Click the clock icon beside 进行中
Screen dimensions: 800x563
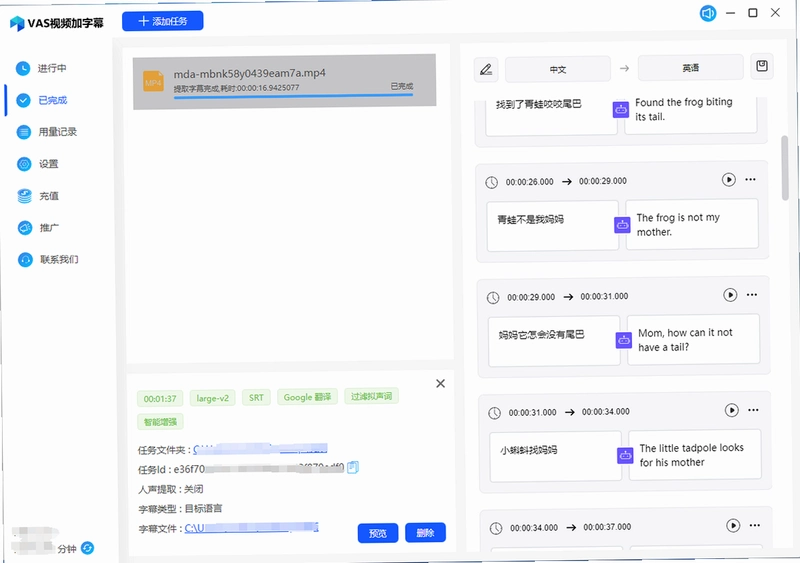tap(23, 68)
